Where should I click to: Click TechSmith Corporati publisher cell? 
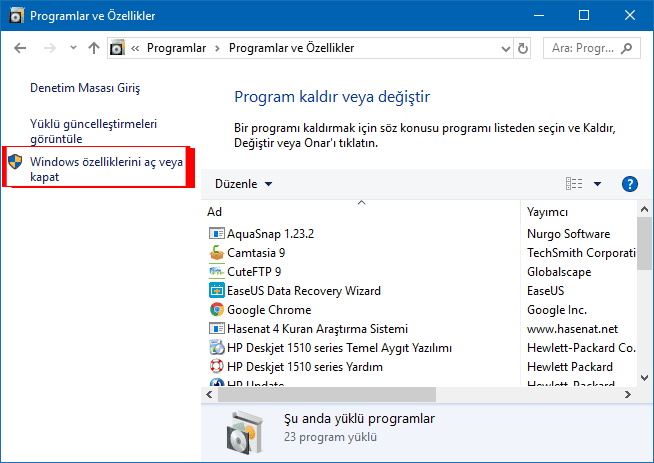(581, 253)
